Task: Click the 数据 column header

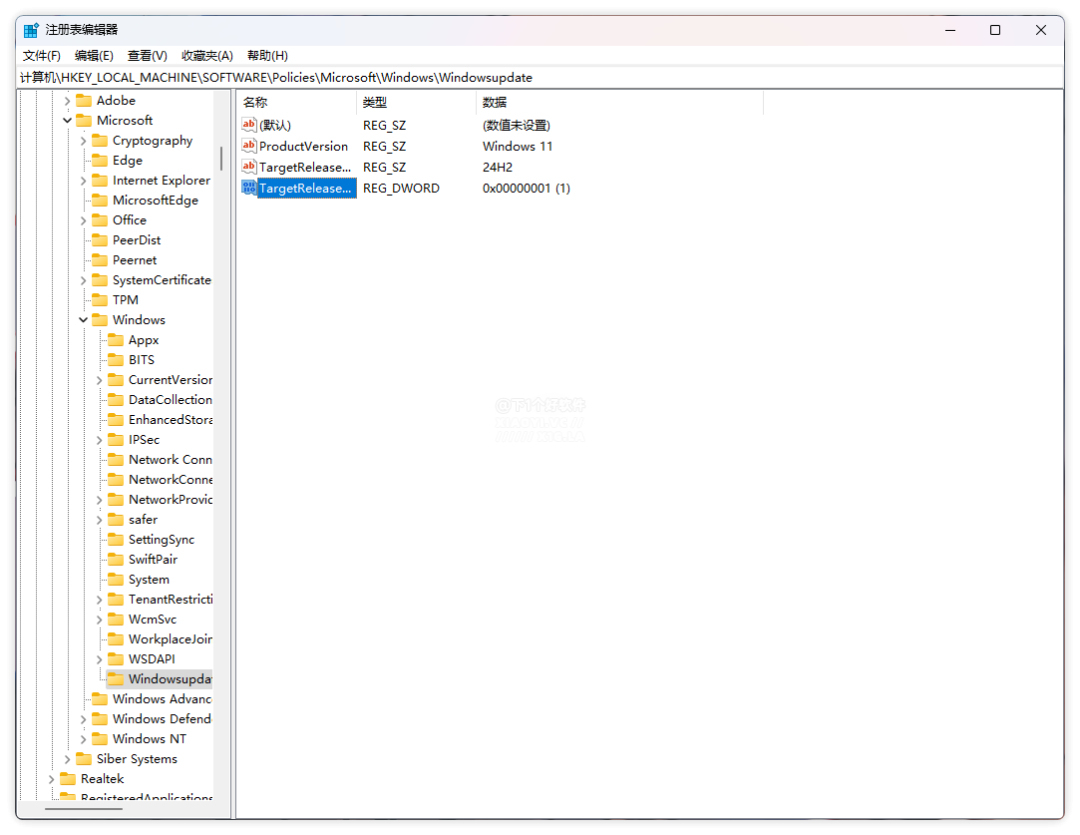Action: pos(619,103)
